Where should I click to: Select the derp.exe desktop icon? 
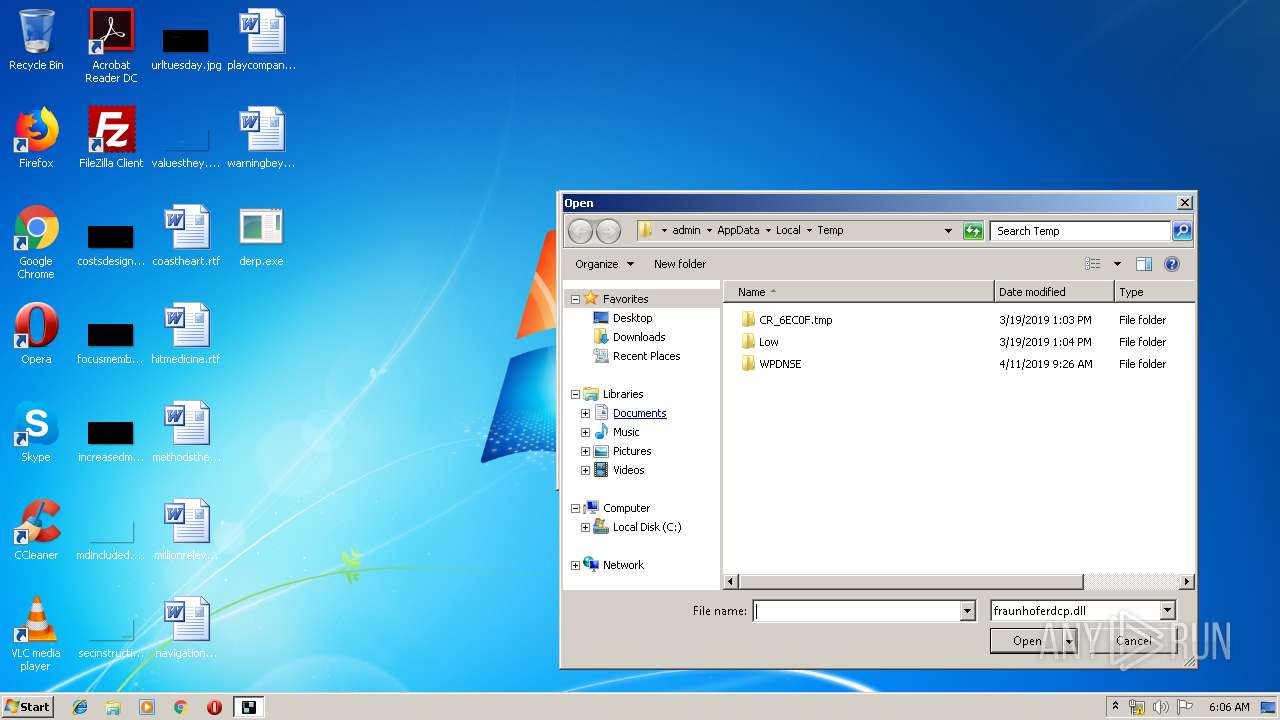(x=261, y=236)
